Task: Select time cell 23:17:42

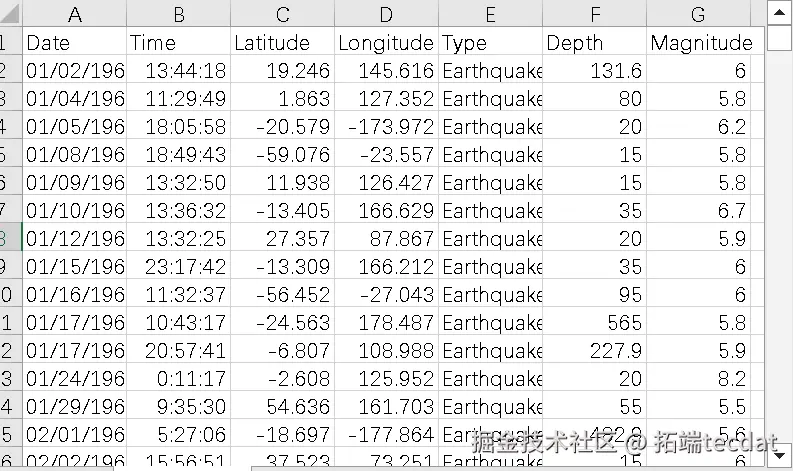Action: (179, 265)
